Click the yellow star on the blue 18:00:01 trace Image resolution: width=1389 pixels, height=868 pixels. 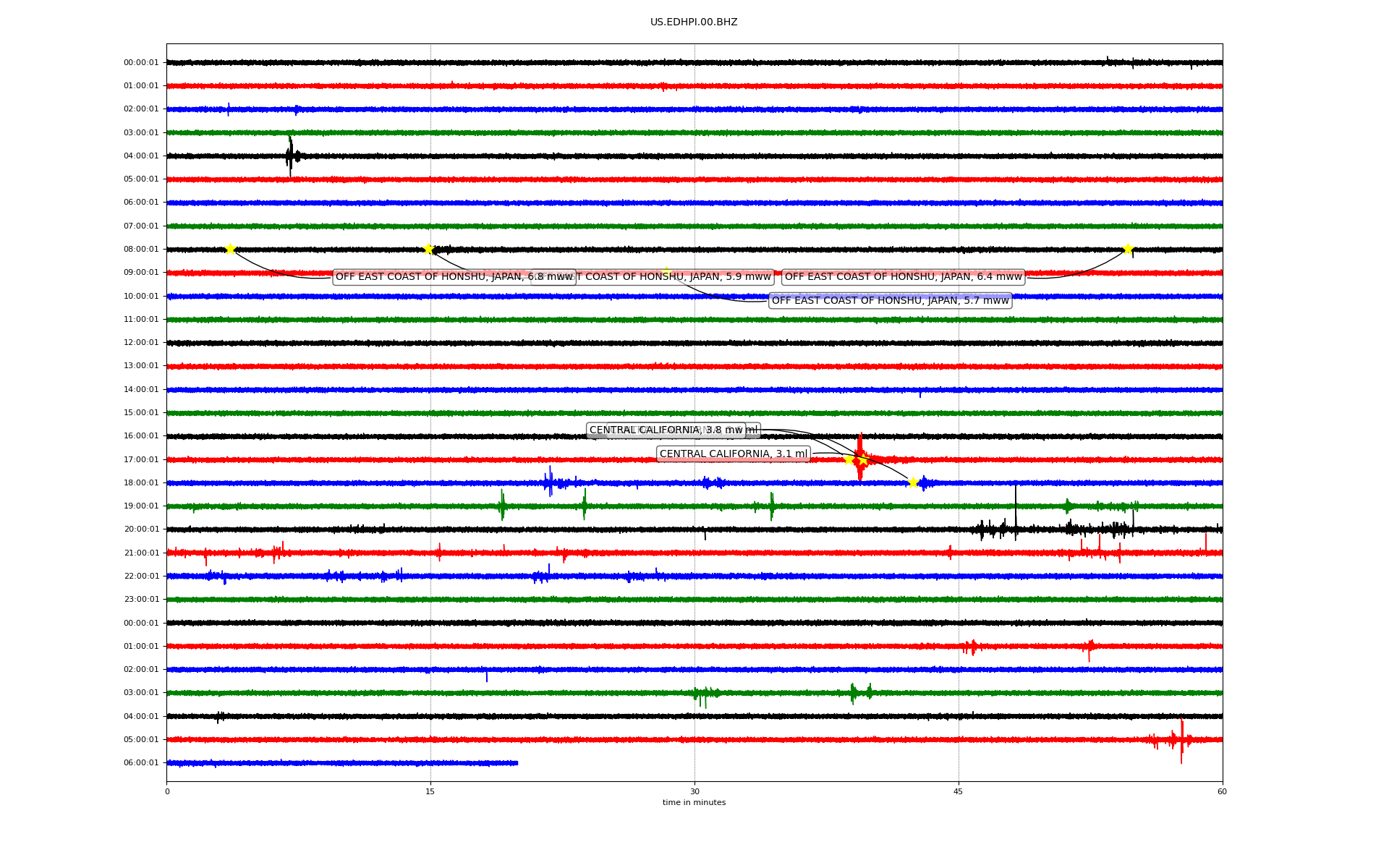[x=913, y=482]
